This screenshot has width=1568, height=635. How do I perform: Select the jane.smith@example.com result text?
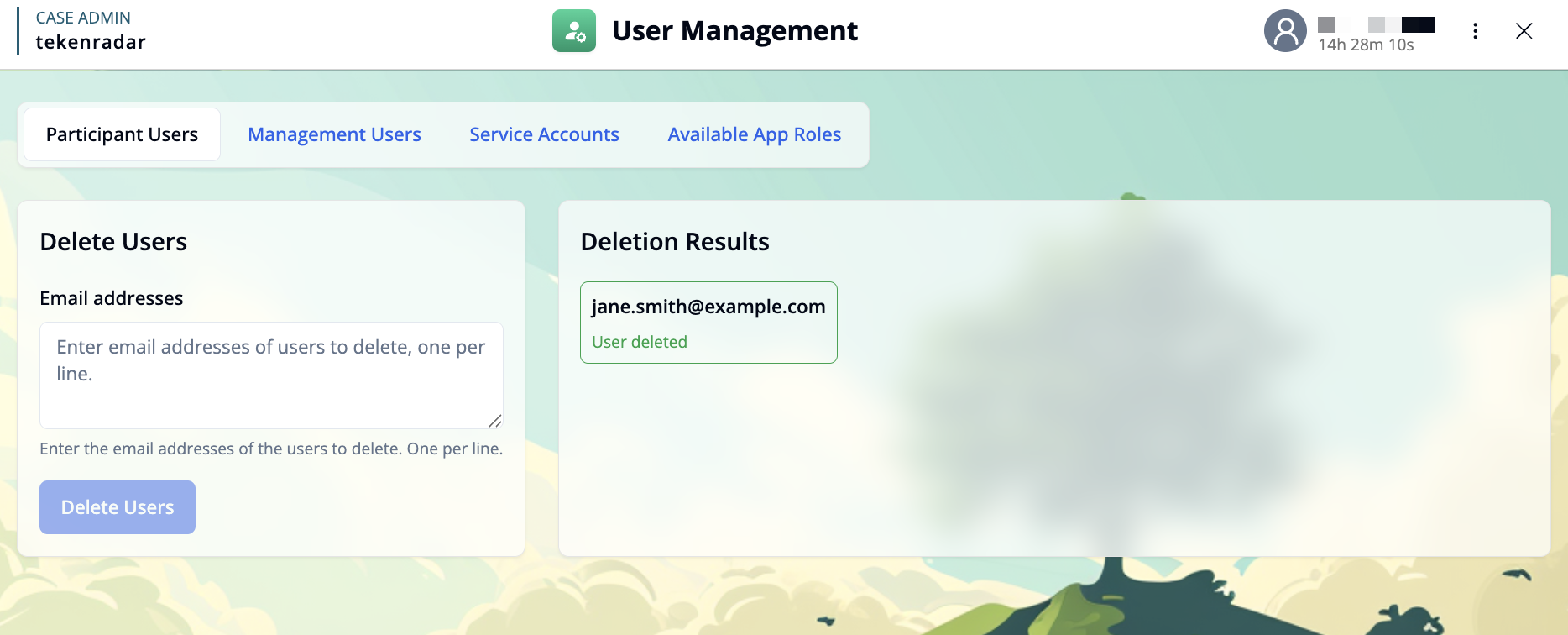pos(708,307)
